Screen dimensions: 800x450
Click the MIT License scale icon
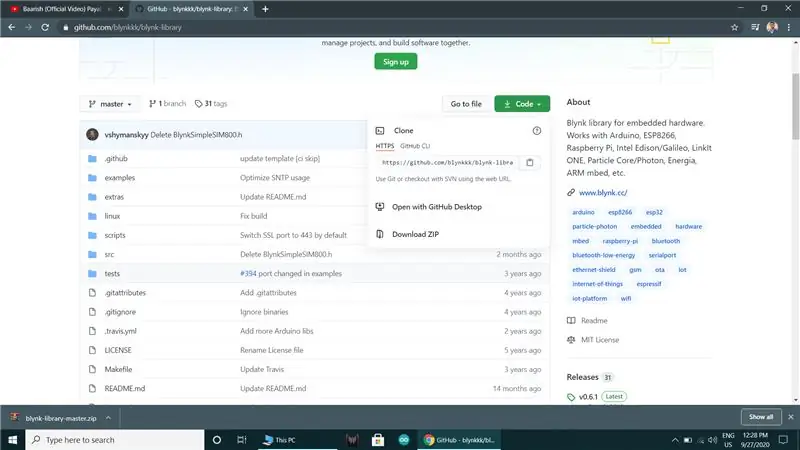click(x=571, y=340)
